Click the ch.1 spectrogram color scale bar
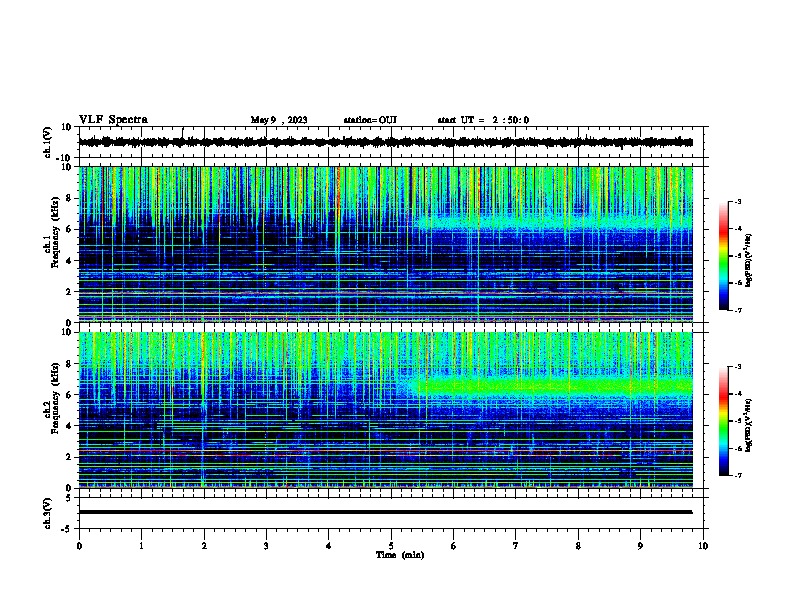 pyautogui.click(x=723, y=256)
